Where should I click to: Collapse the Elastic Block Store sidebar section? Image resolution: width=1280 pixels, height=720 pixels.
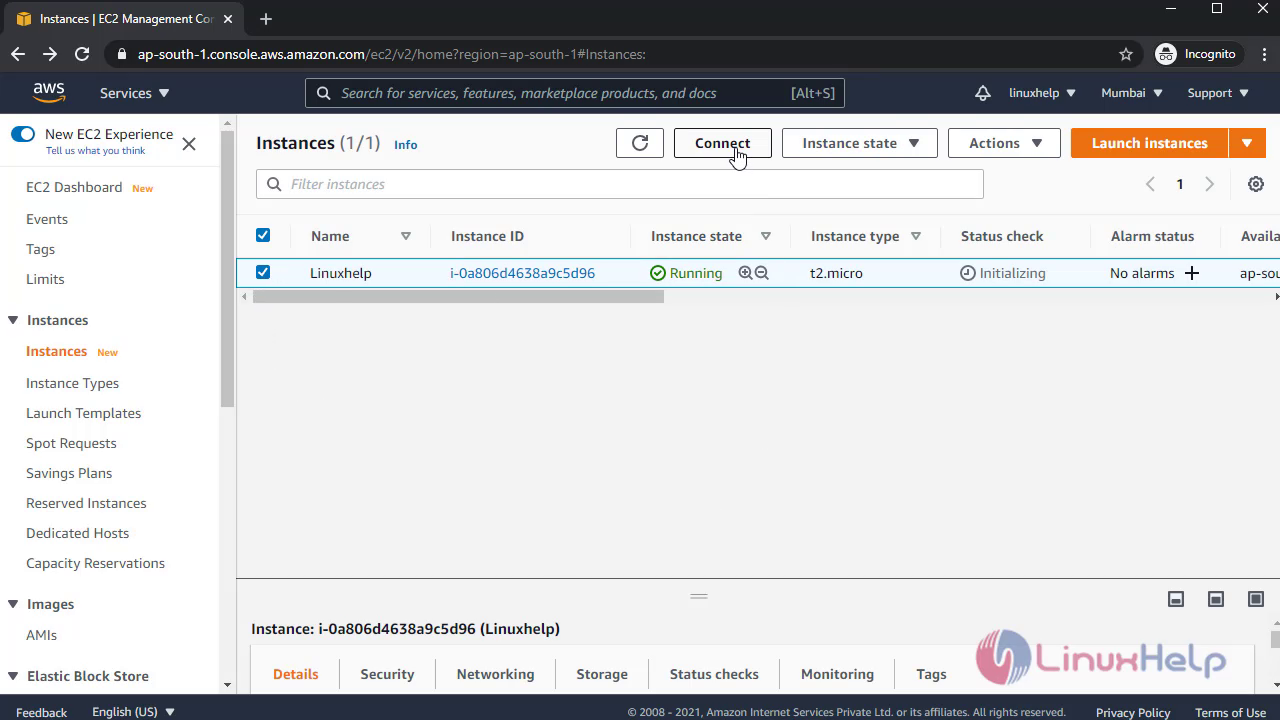click(13, 676)
